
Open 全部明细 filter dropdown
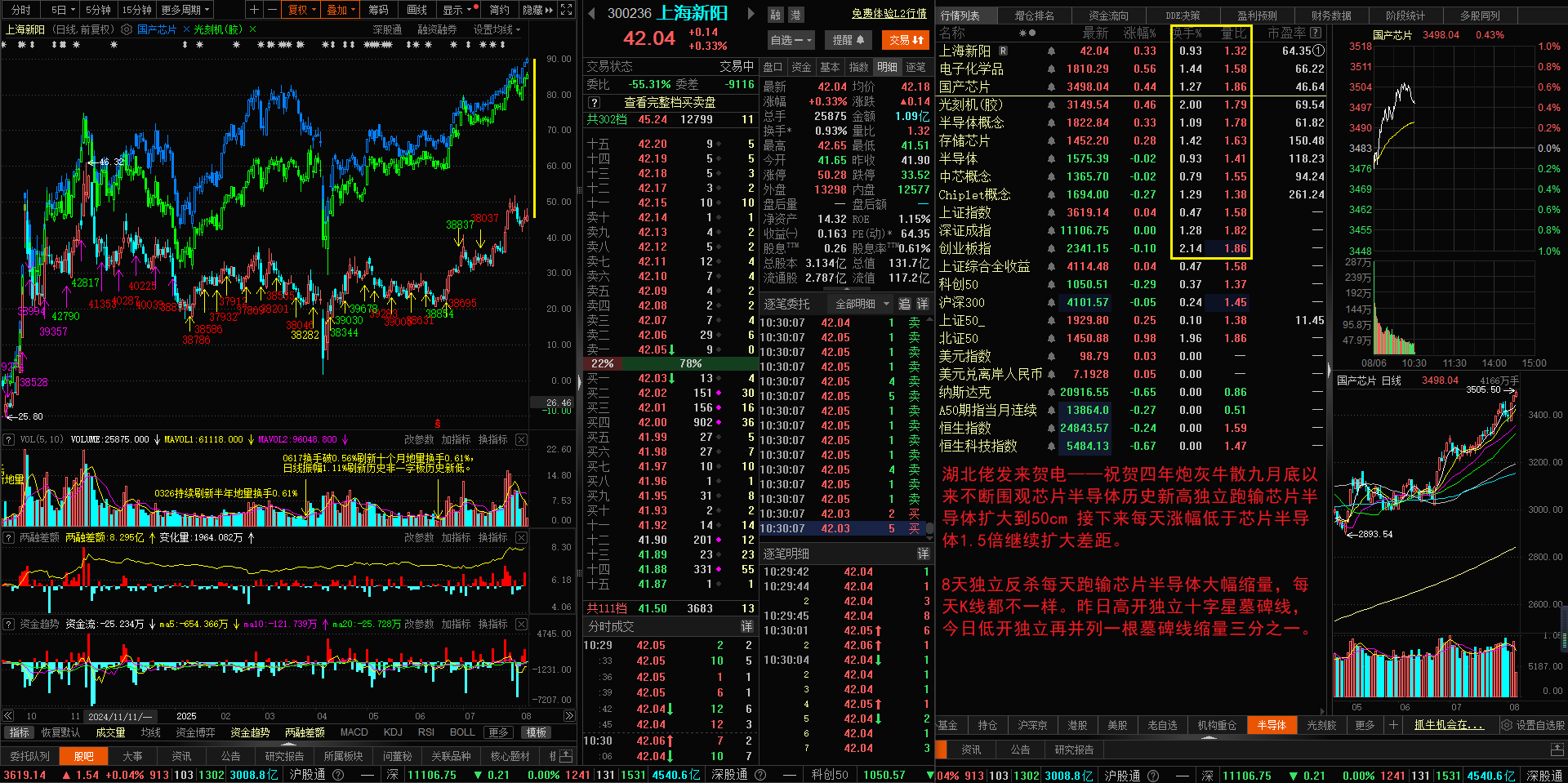(x=862, y=304)
